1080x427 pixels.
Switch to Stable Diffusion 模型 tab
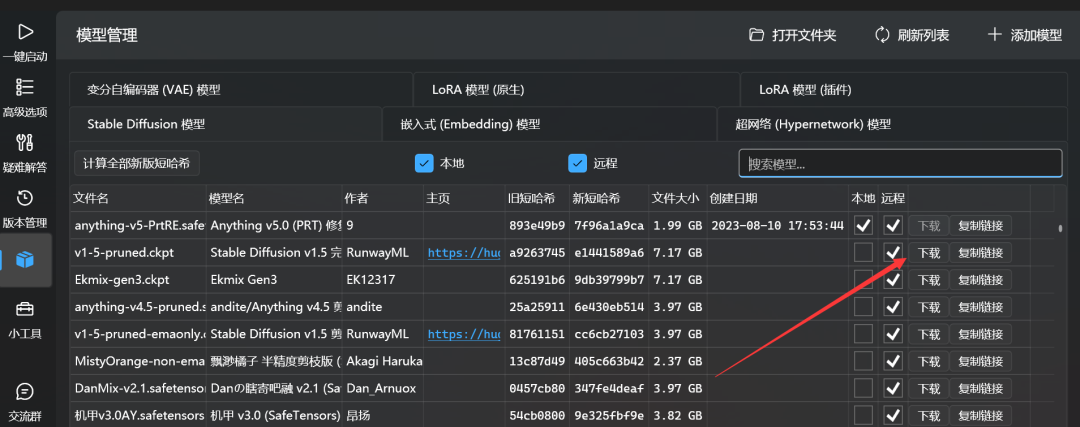225,124
